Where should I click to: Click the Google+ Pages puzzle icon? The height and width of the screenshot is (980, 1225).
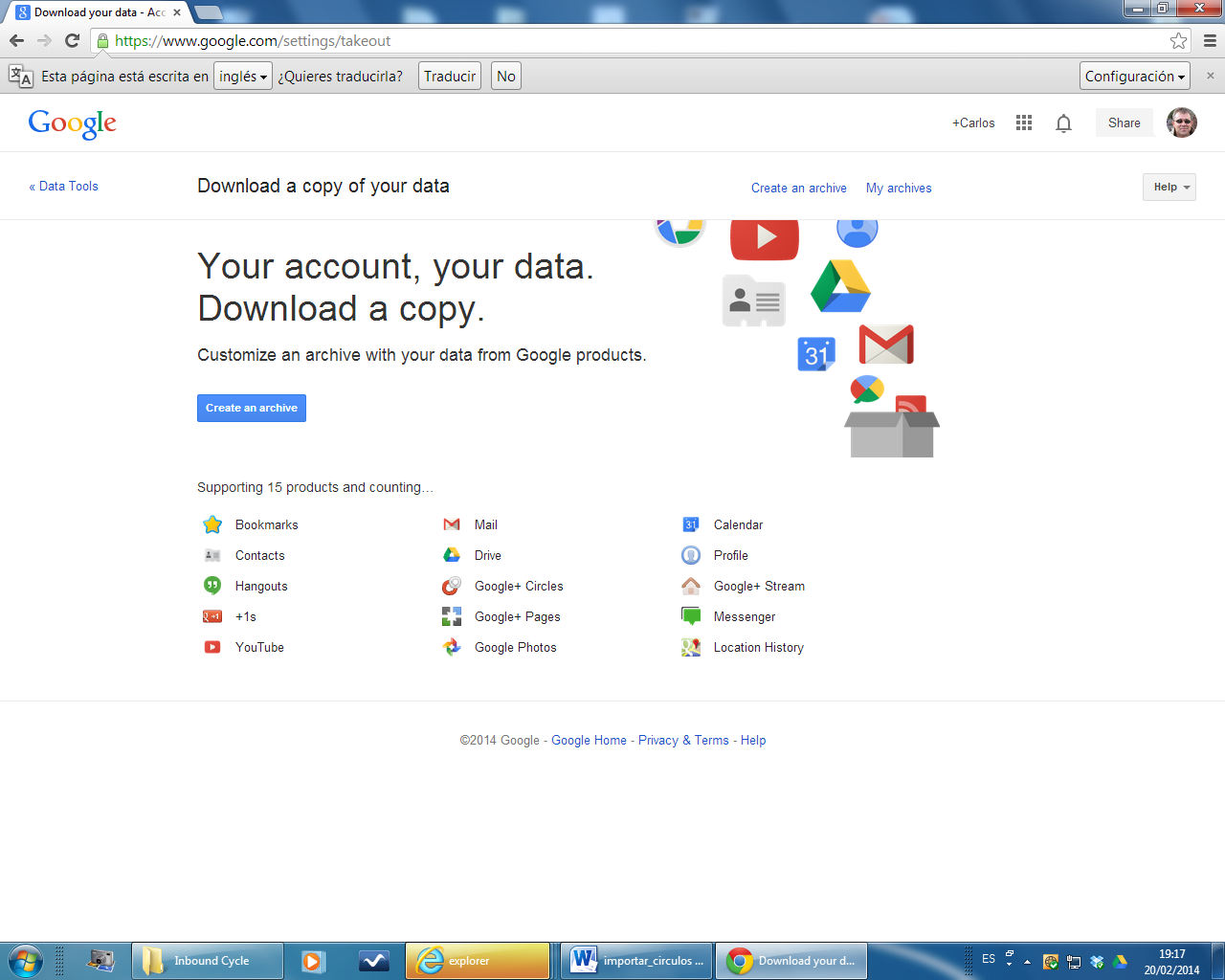tap(452, 616)
